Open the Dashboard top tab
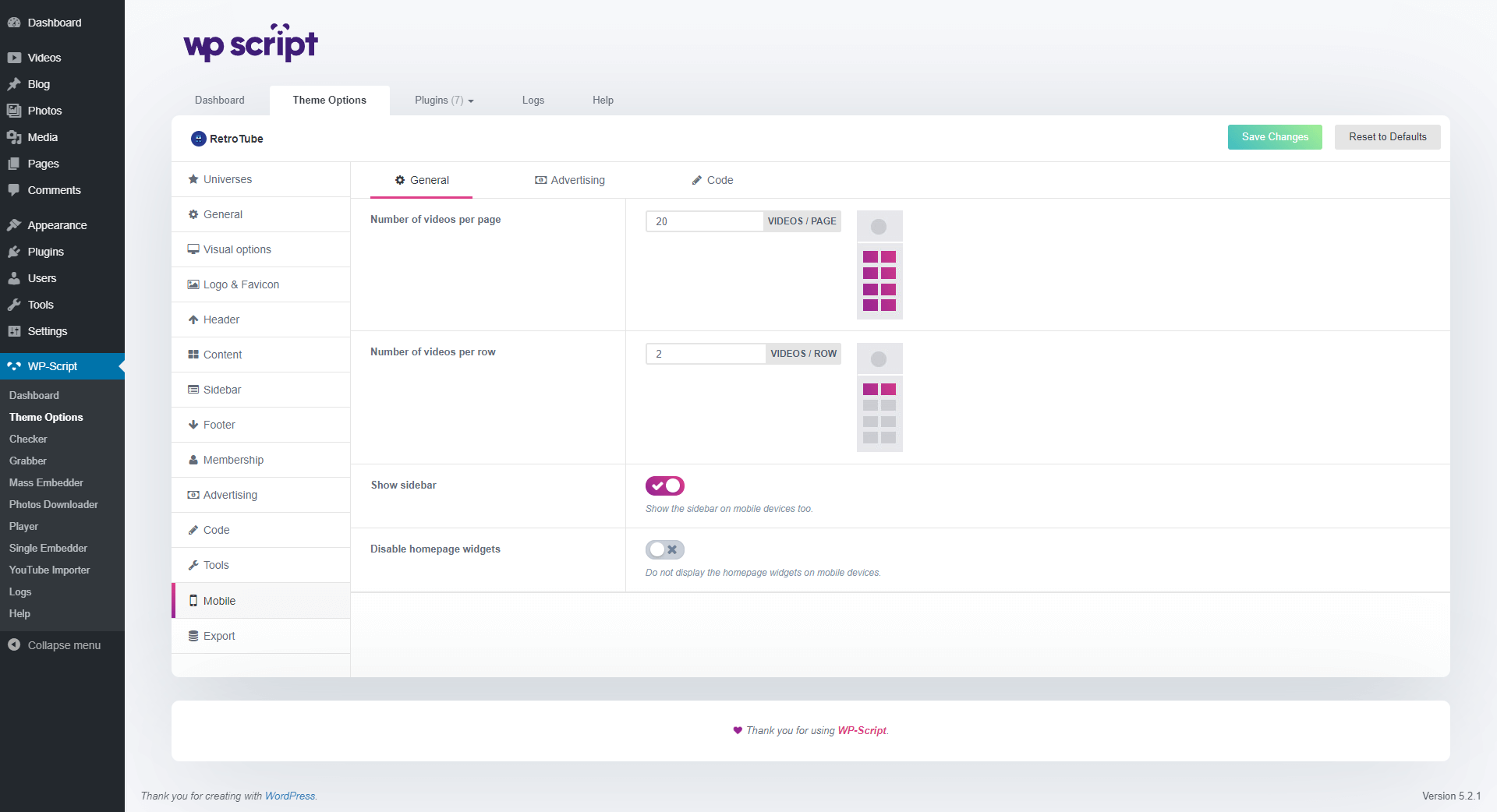Screen dimensions: 1497x812 220,101
